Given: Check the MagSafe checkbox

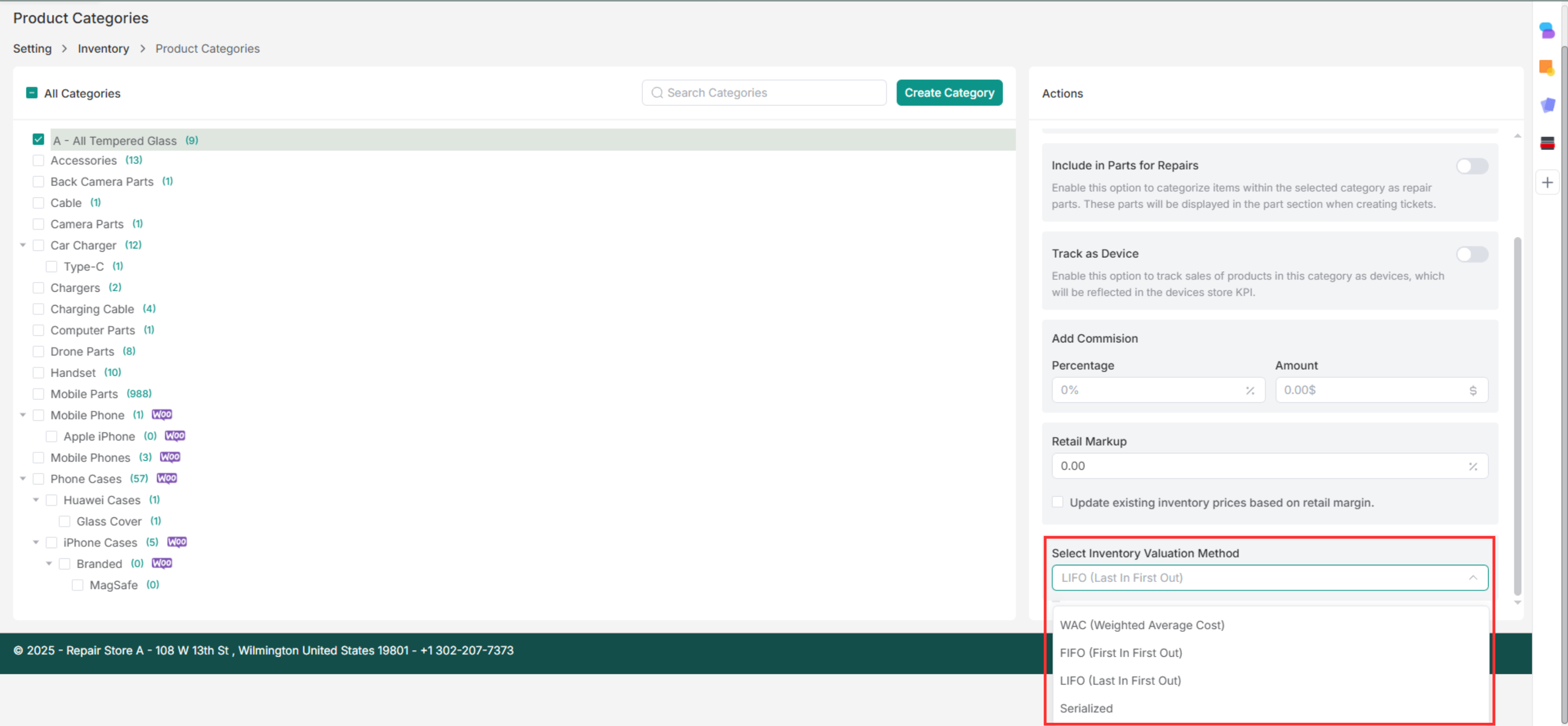Looking at the screenshot, I should pos(77,585).
